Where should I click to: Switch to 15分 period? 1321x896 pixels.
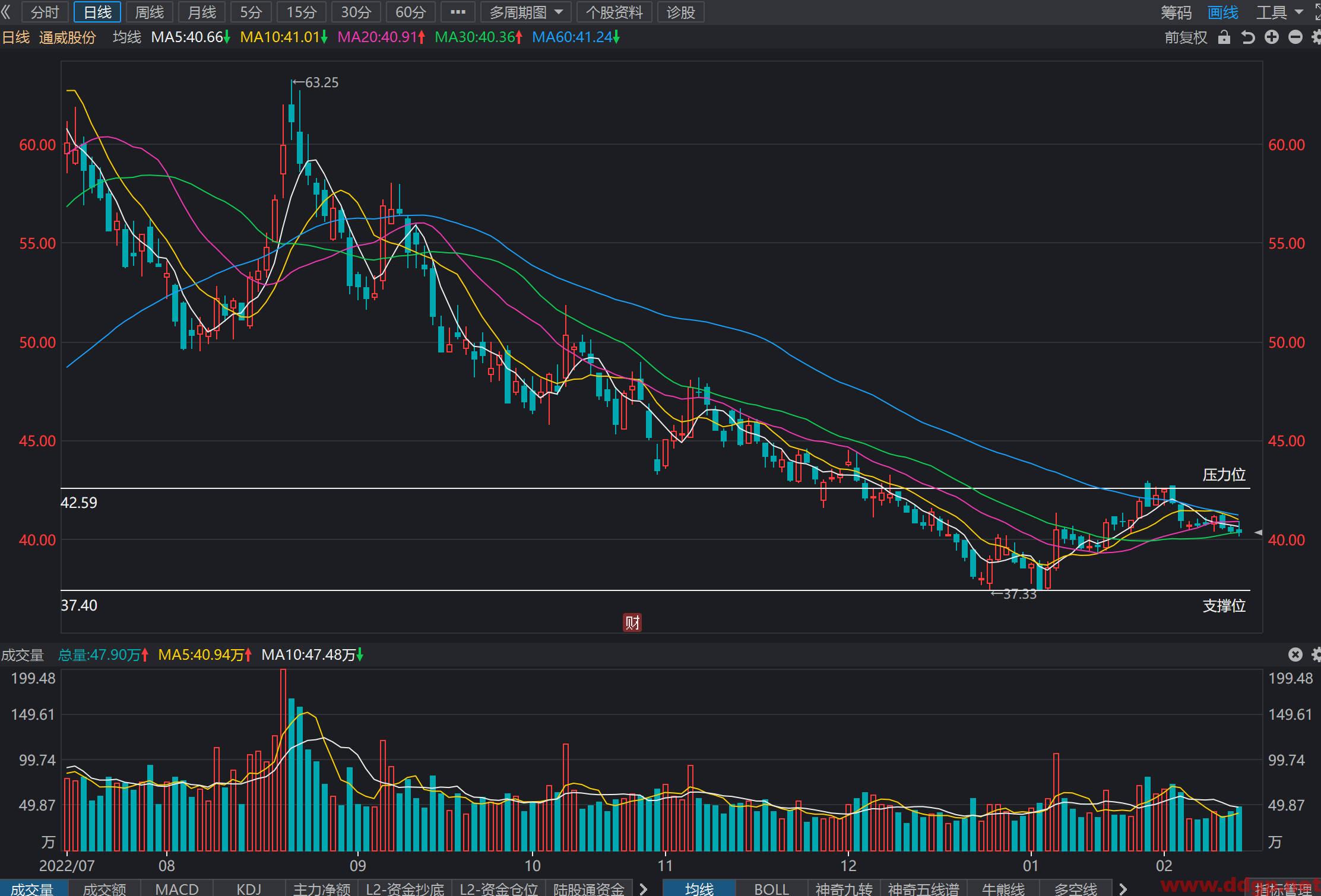302,12
